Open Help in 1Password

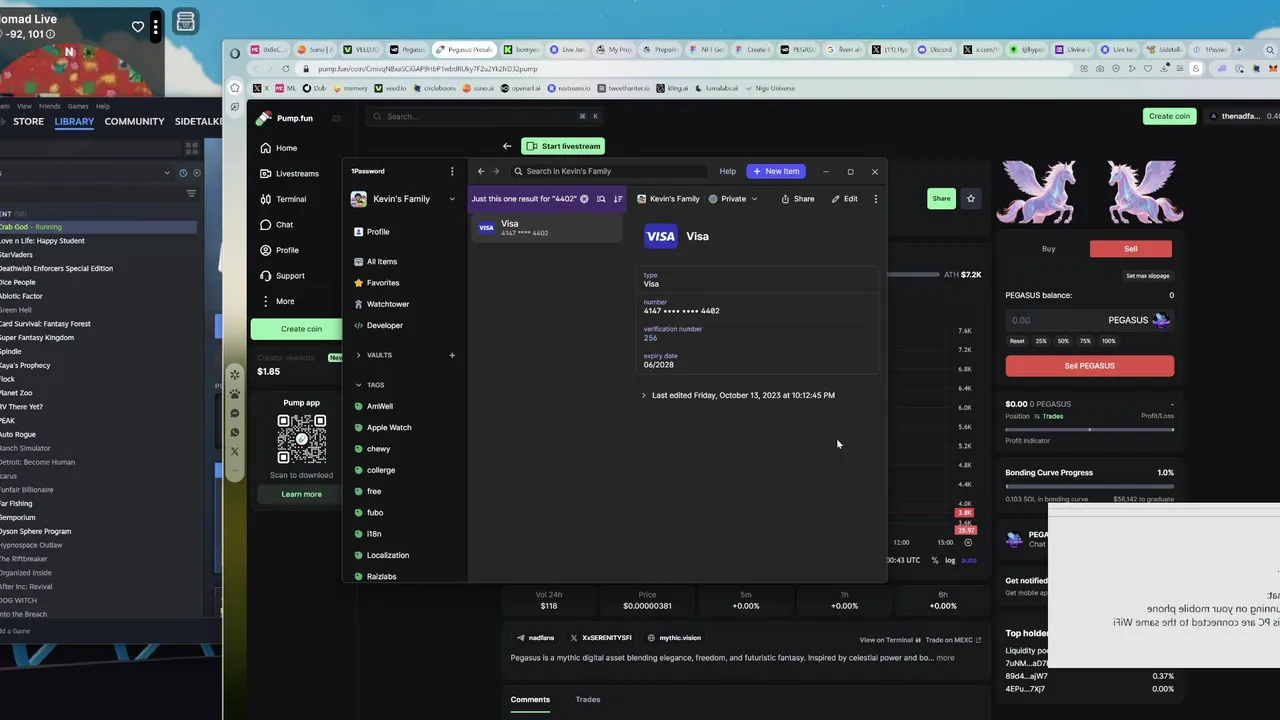pyautogui.click(x=728, y=171)
